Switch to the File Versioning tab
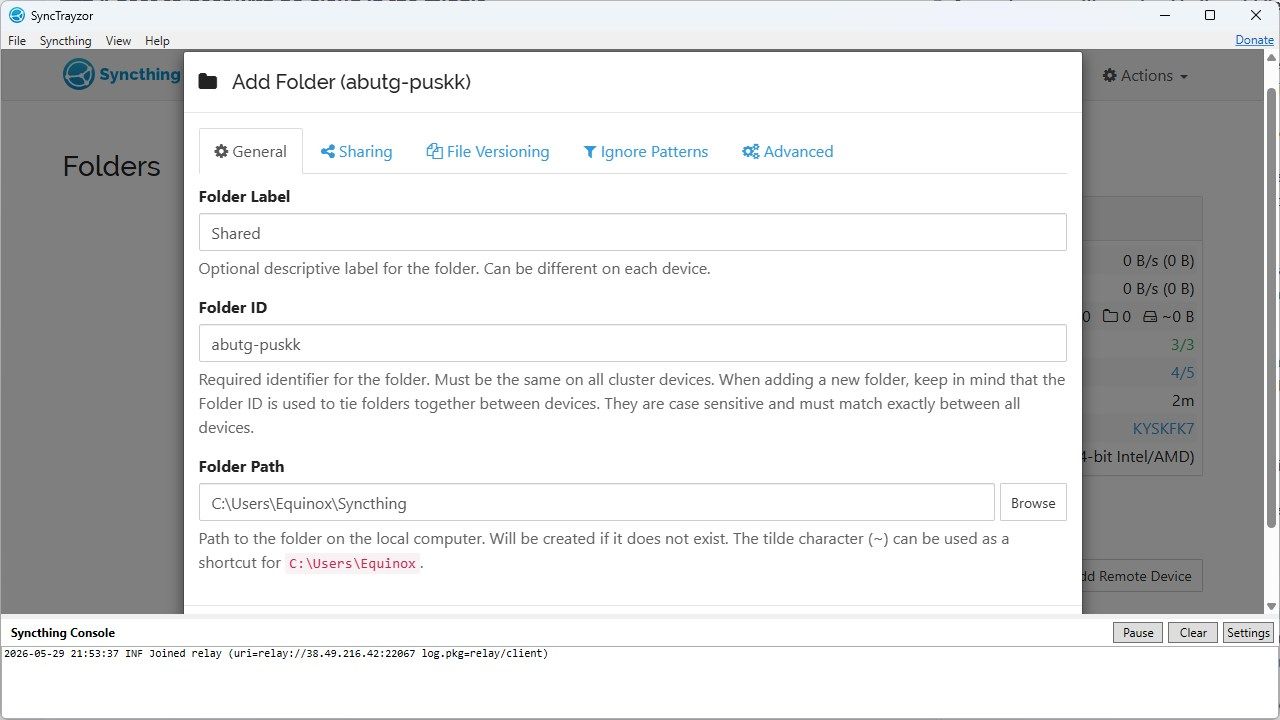 pos(488,152)
